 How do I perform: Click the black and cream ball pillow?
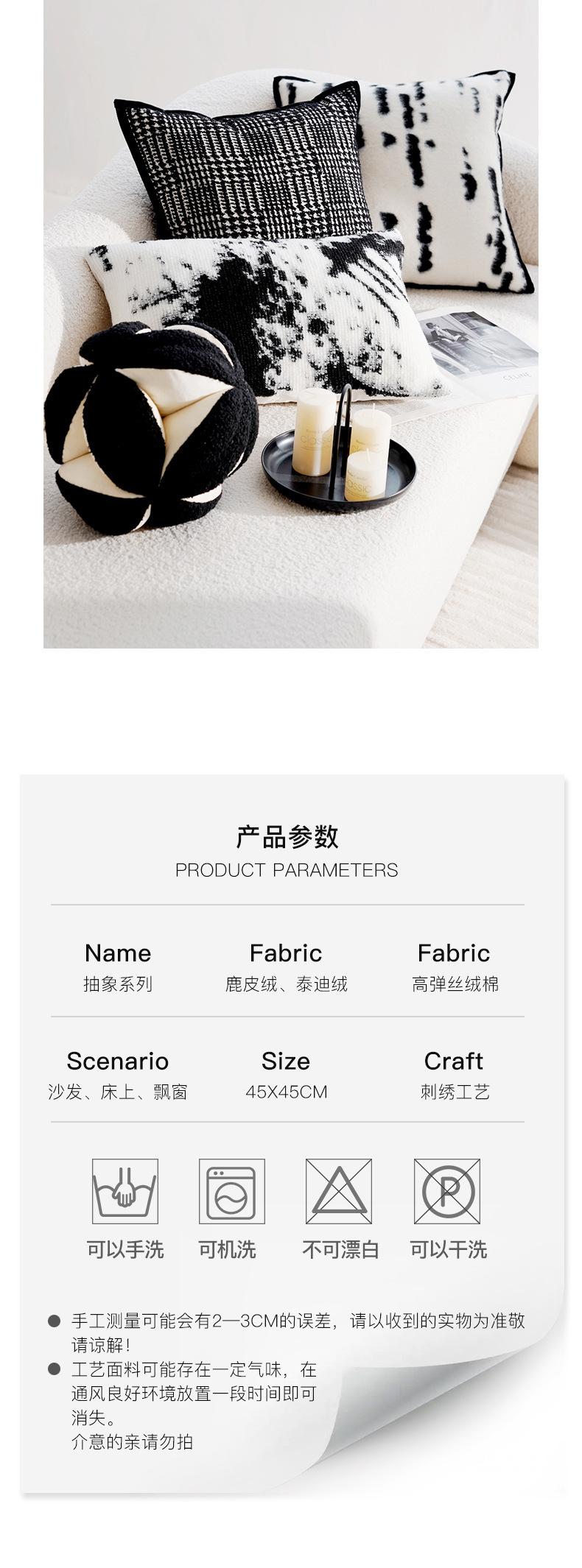[x=151, y=428]
